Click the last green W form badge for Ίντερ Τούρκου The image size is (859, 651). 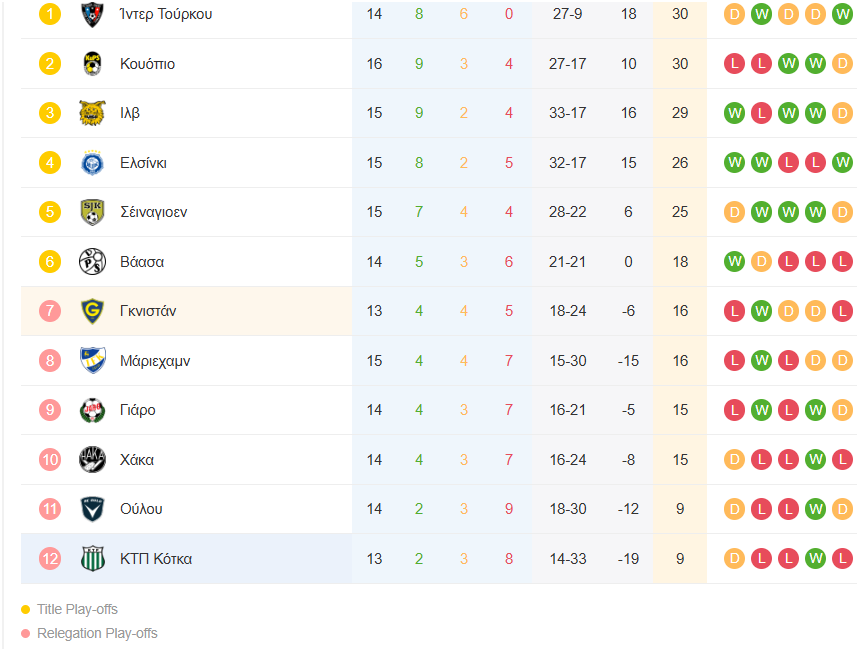coord(842,14)
